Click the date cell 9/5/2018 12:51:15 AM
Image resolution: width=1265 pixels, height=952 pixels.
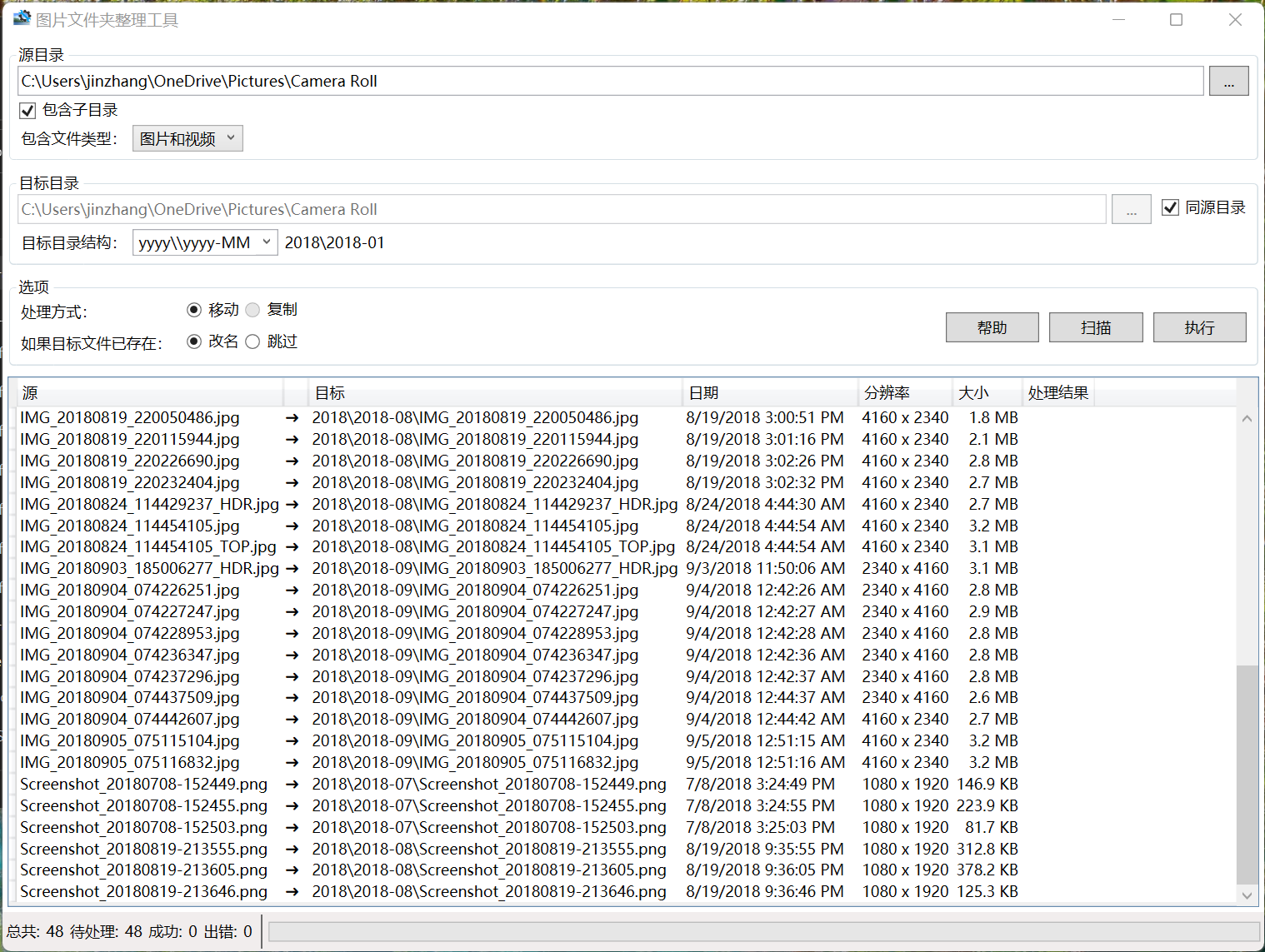[x=766, y=740]
